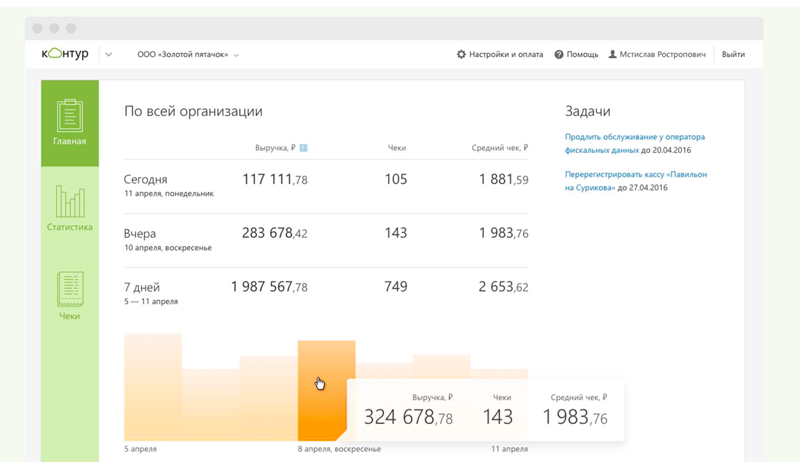Open the Статистика bar chart sidebar tab

(x=70, y=209)
